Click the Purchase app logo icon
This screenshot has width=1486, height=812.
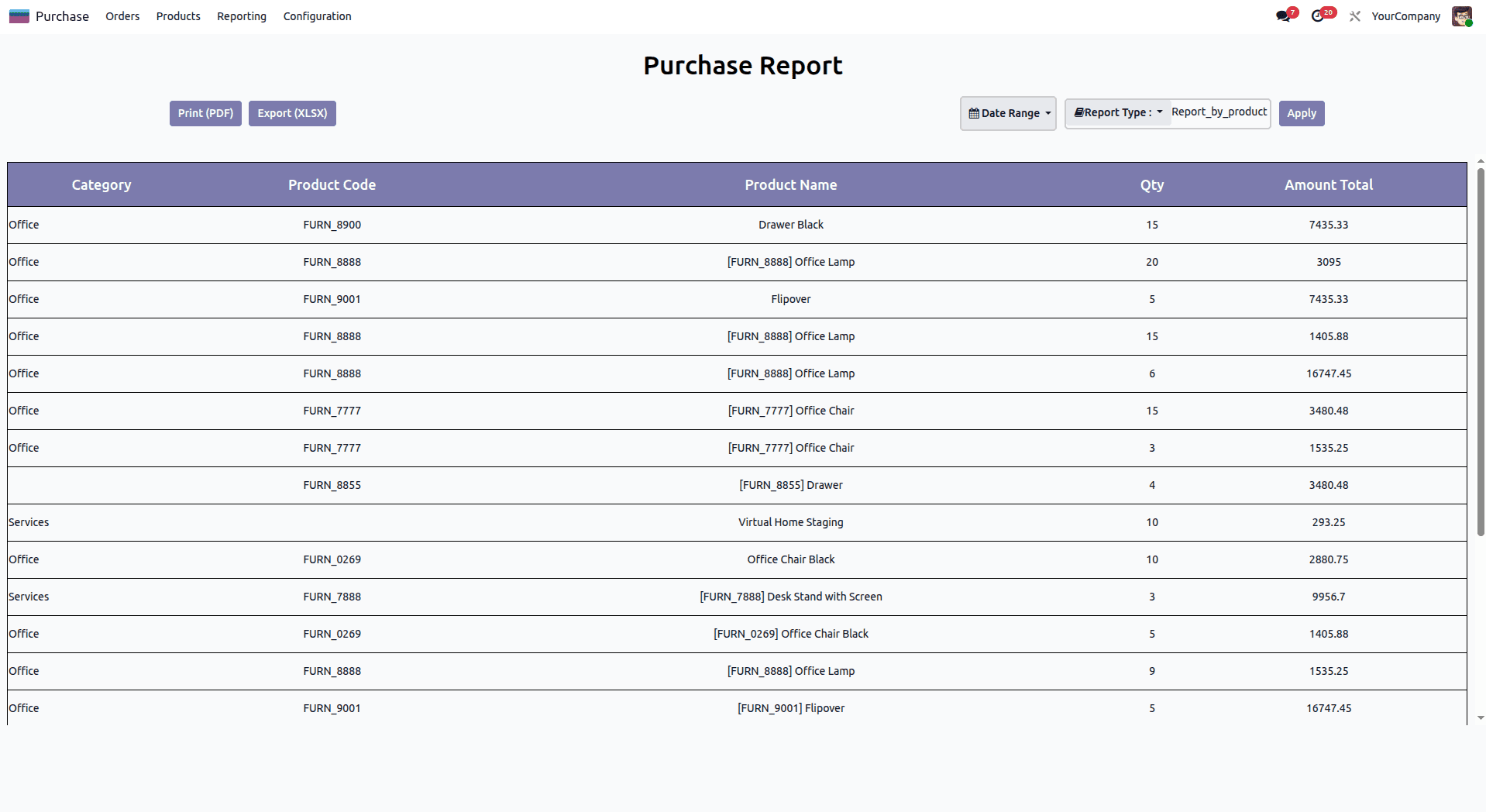point(19,15)
